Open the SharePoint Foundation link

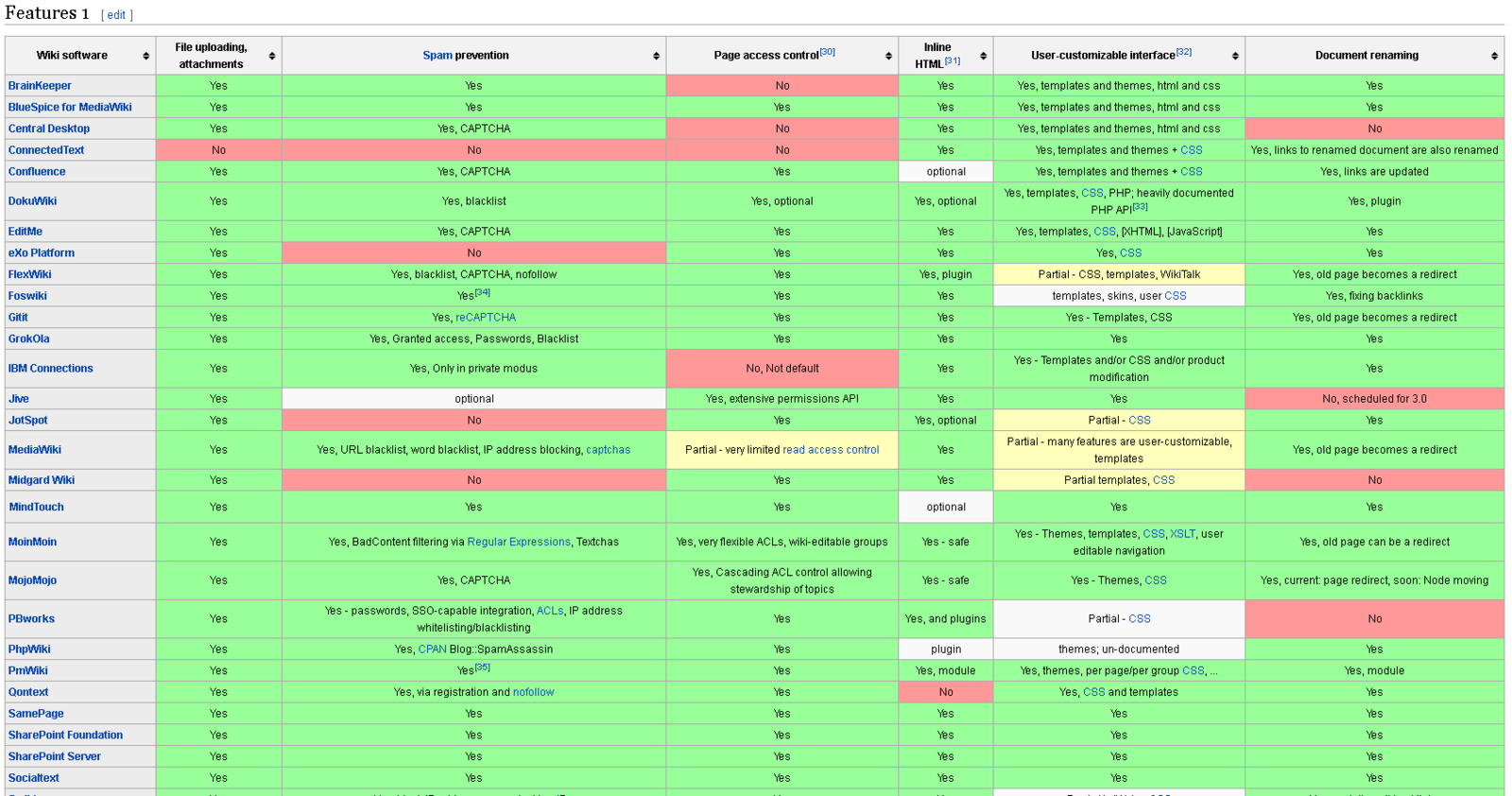[x=66, y=735]
